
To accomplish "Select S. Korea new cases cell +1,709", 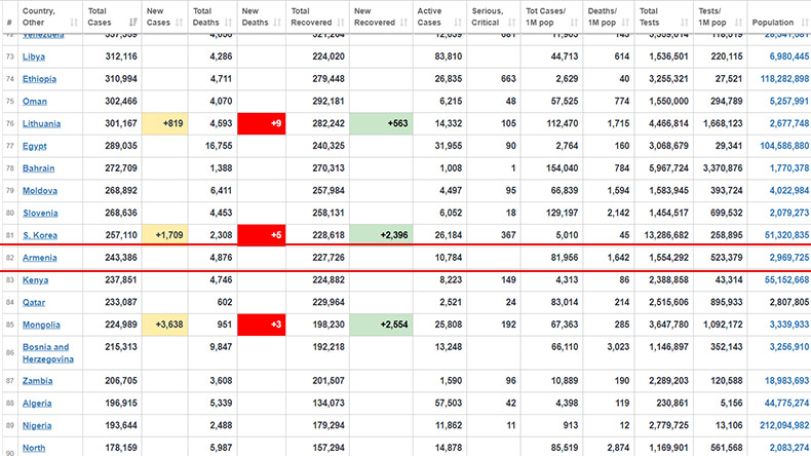I will click(165, 235).
